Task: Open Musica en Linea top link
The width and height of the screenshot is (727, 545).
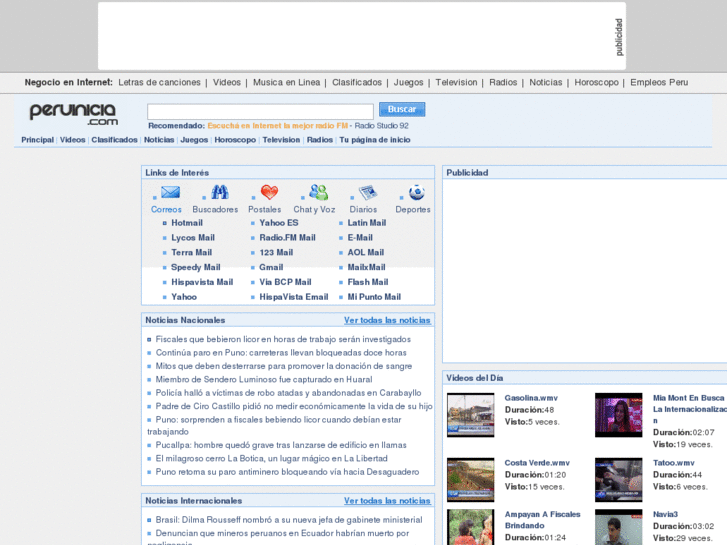Action: point(287,83)
